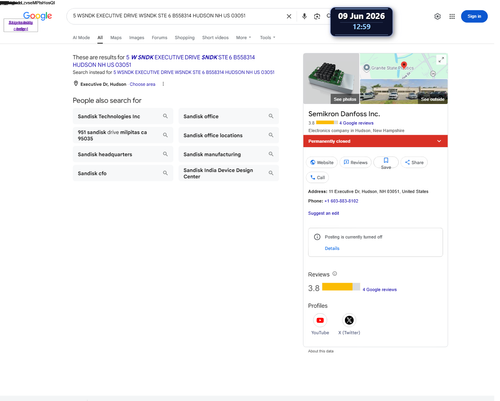Click inside the Google search input field
The image size is (500, 401).
pyautogui.click(x=177, y=16)
